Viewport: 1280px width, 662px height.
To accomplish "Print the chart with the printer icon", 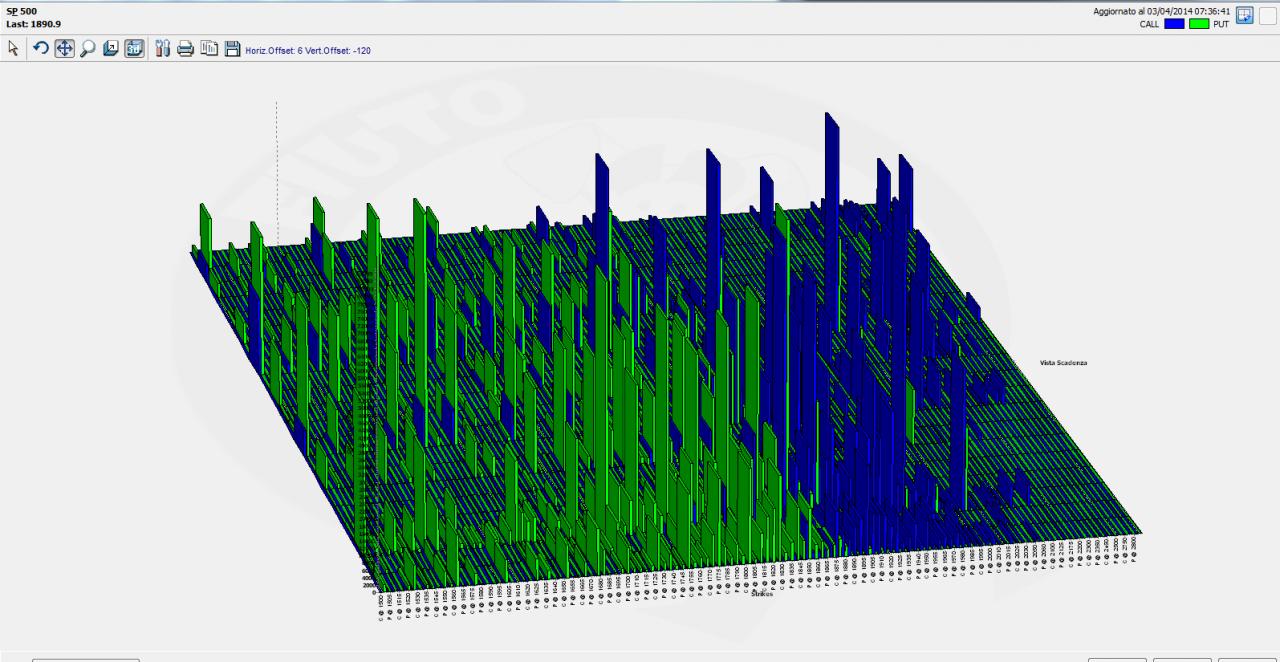I will 185,48.
